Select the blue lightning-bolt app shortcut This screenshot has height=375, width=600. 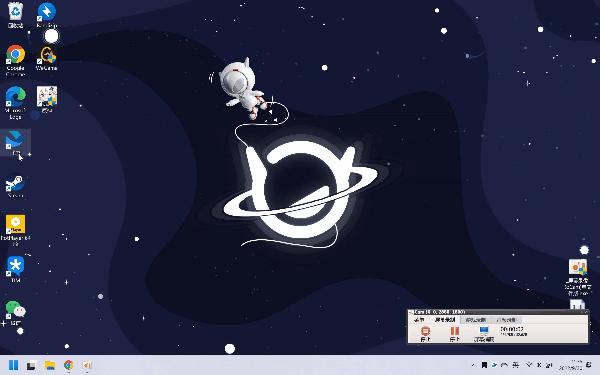click(x=47, y=15)
